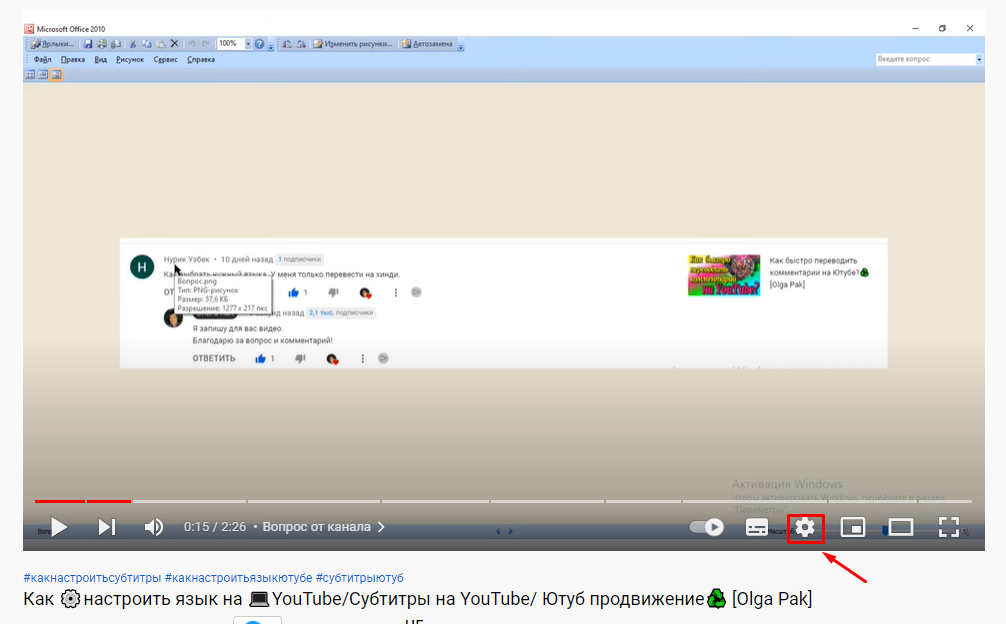This screenshot has width=1006, height=624.
Task: Click the Copy icon in toolbar
Action: (x=146, y=44)
